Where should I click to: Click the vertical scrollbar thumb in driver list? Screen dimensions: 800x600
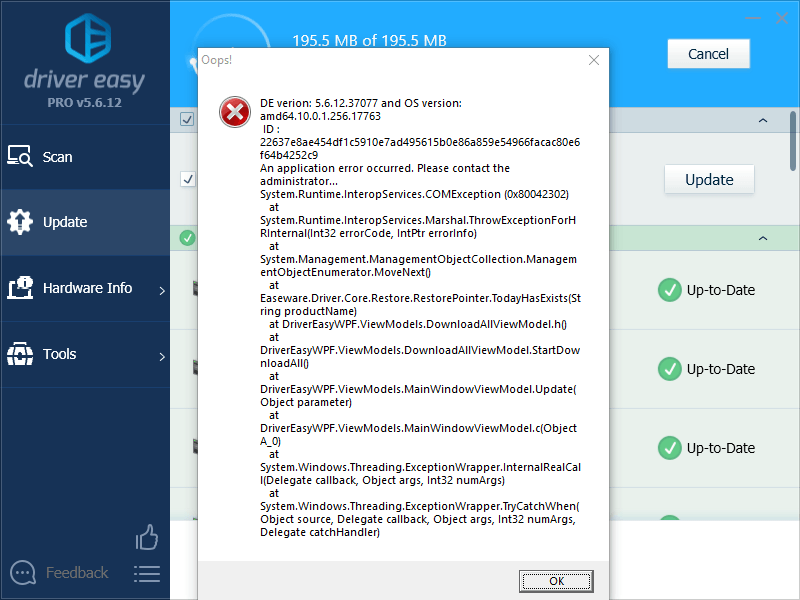coord(793,141)
